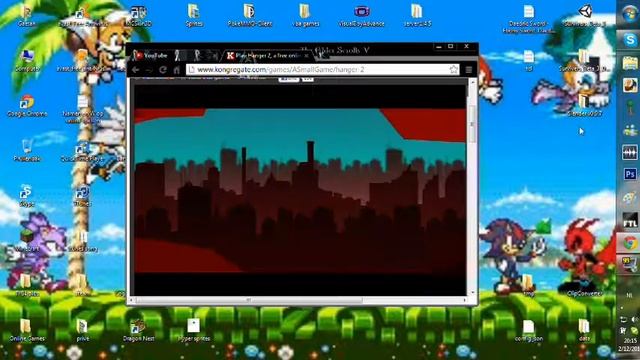Open the VisualBoyAdvance desktop icon
The height and width of the screenshot is (360, 640).
click(362, 16)
